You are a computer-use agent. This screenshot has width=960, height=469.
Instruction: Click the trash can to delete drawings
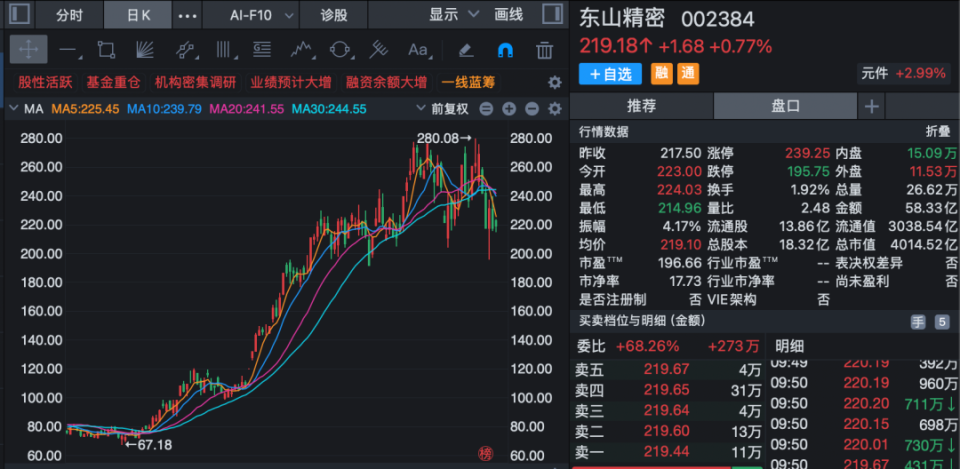(544, 50)
